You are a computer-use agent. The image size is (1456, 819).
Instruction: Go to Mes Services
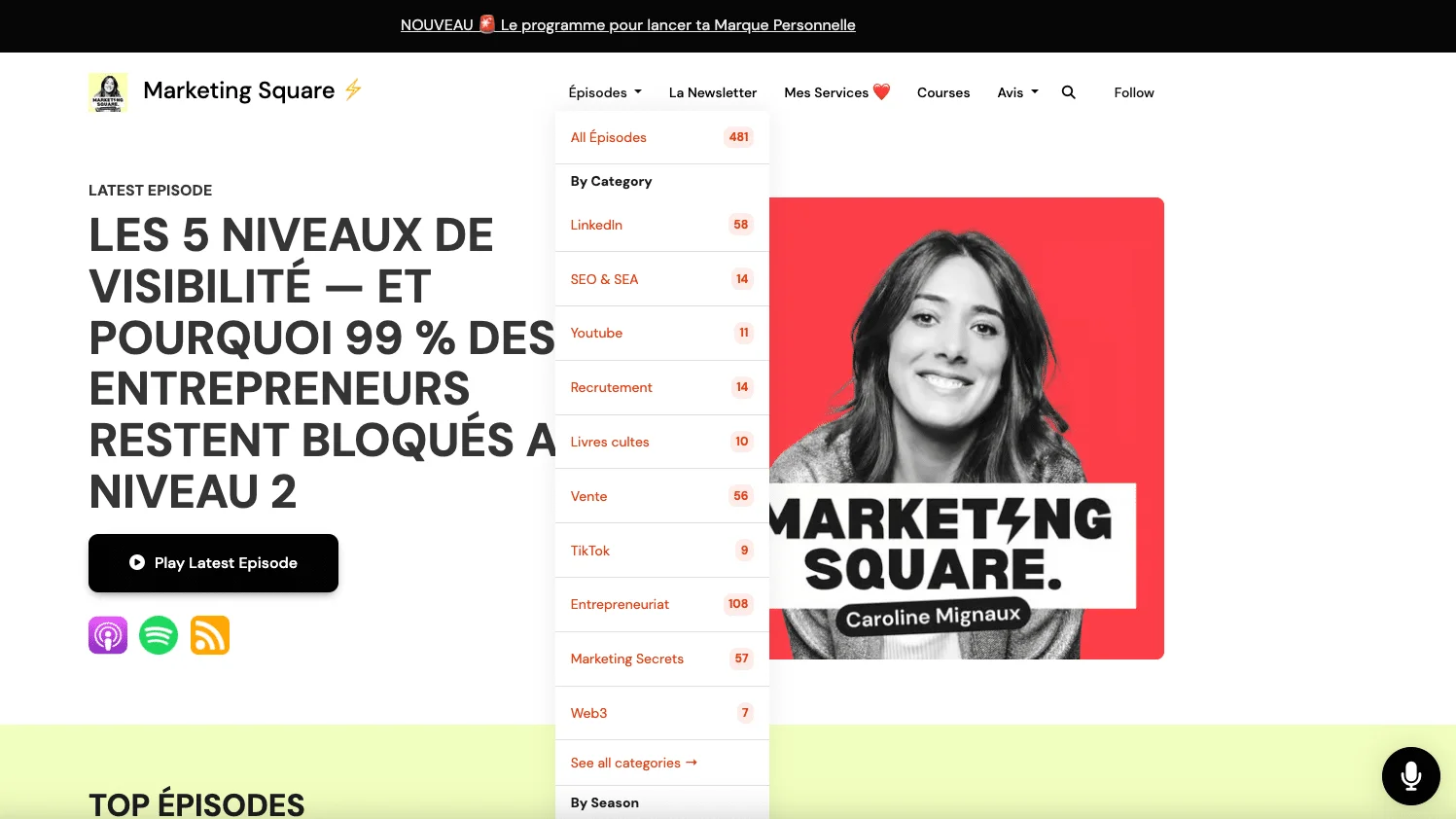(x=837, y=92)
